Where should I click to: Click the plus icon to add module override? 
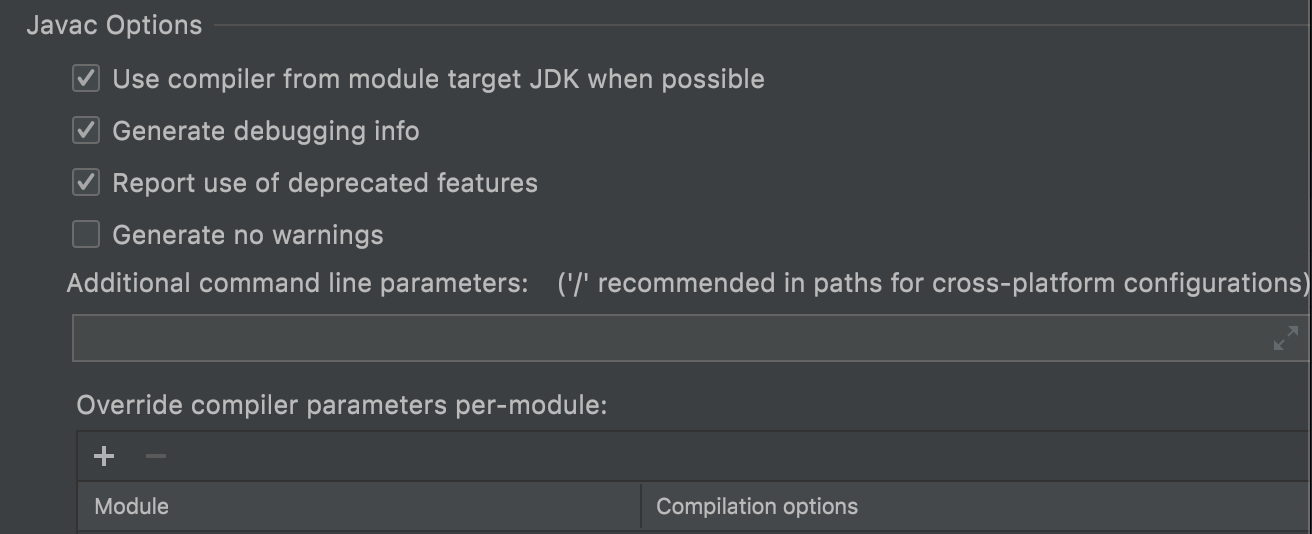[x=104, y=457]
